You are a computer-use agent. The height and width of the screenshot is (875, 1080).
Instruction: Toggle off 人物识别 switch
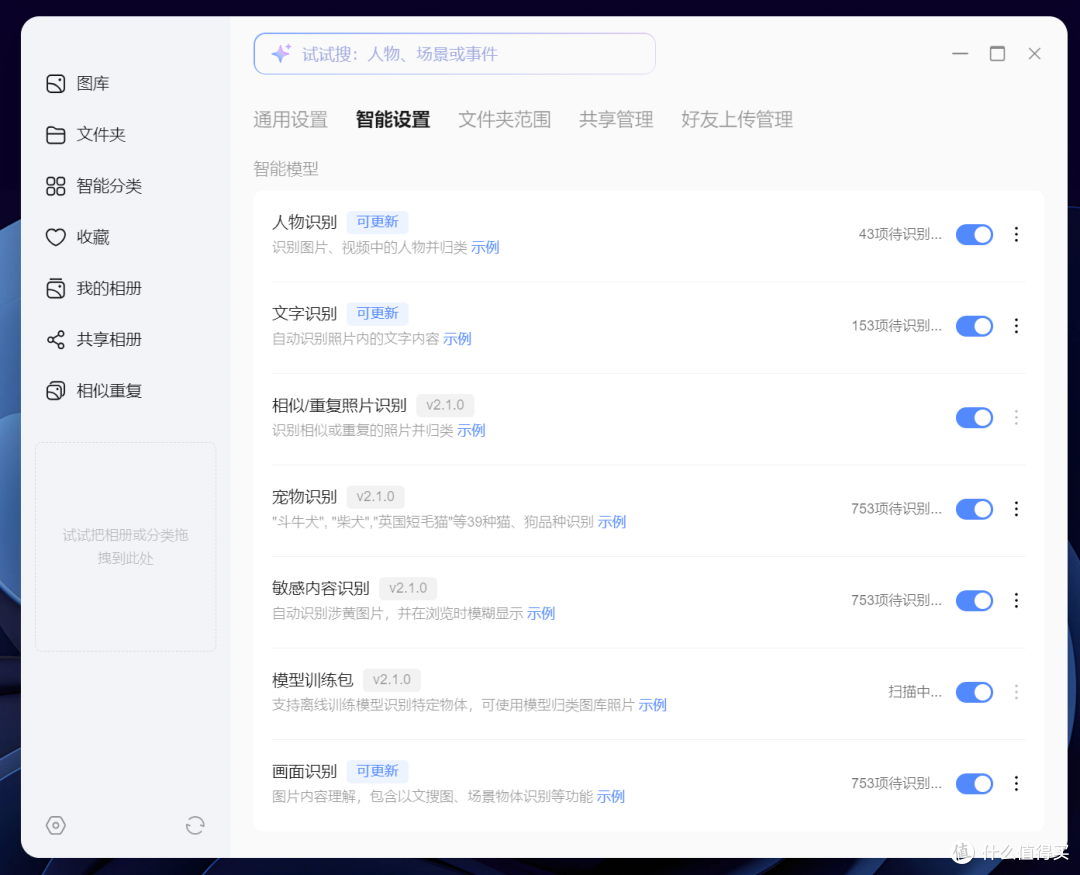pos(974,234)
